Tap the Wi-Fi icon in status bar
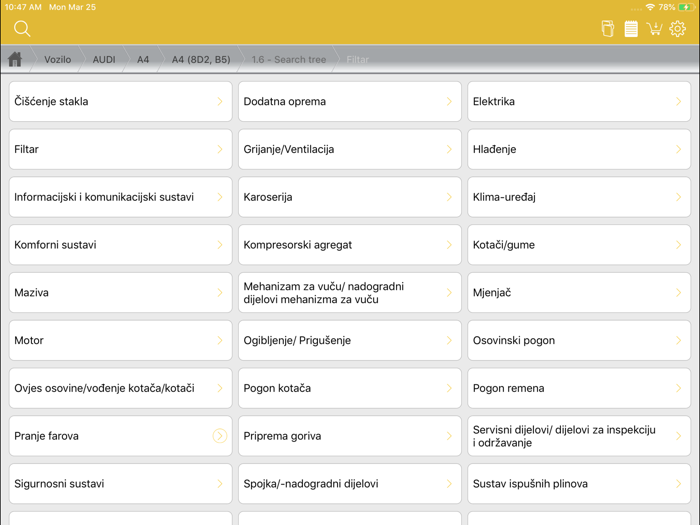Screen dimensions: 700x525 click(x=650, y=7)
